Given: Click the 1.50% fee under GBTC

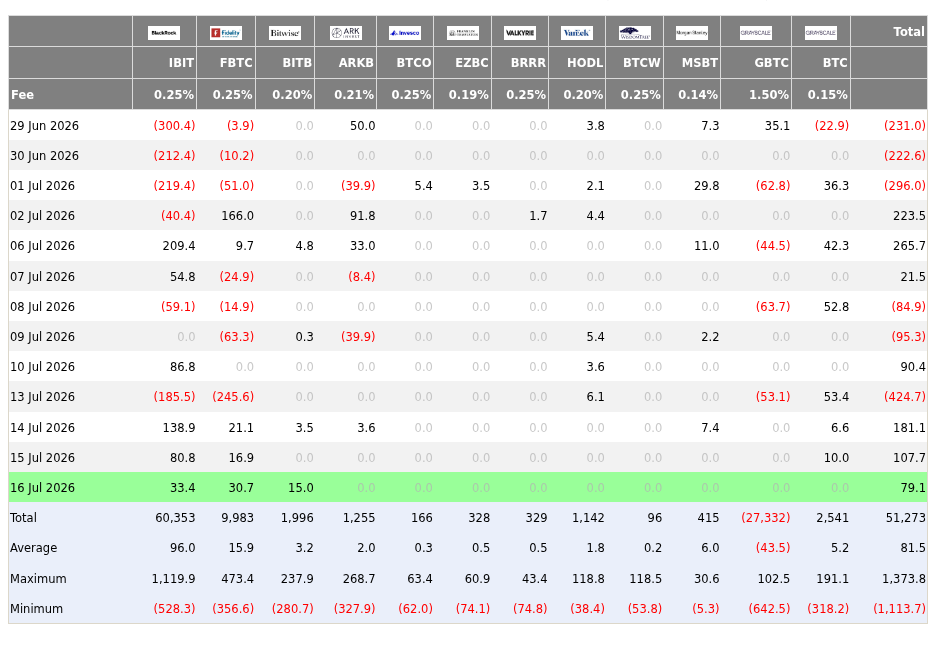Looking at the screenshot, I should [x=769, y=94].
